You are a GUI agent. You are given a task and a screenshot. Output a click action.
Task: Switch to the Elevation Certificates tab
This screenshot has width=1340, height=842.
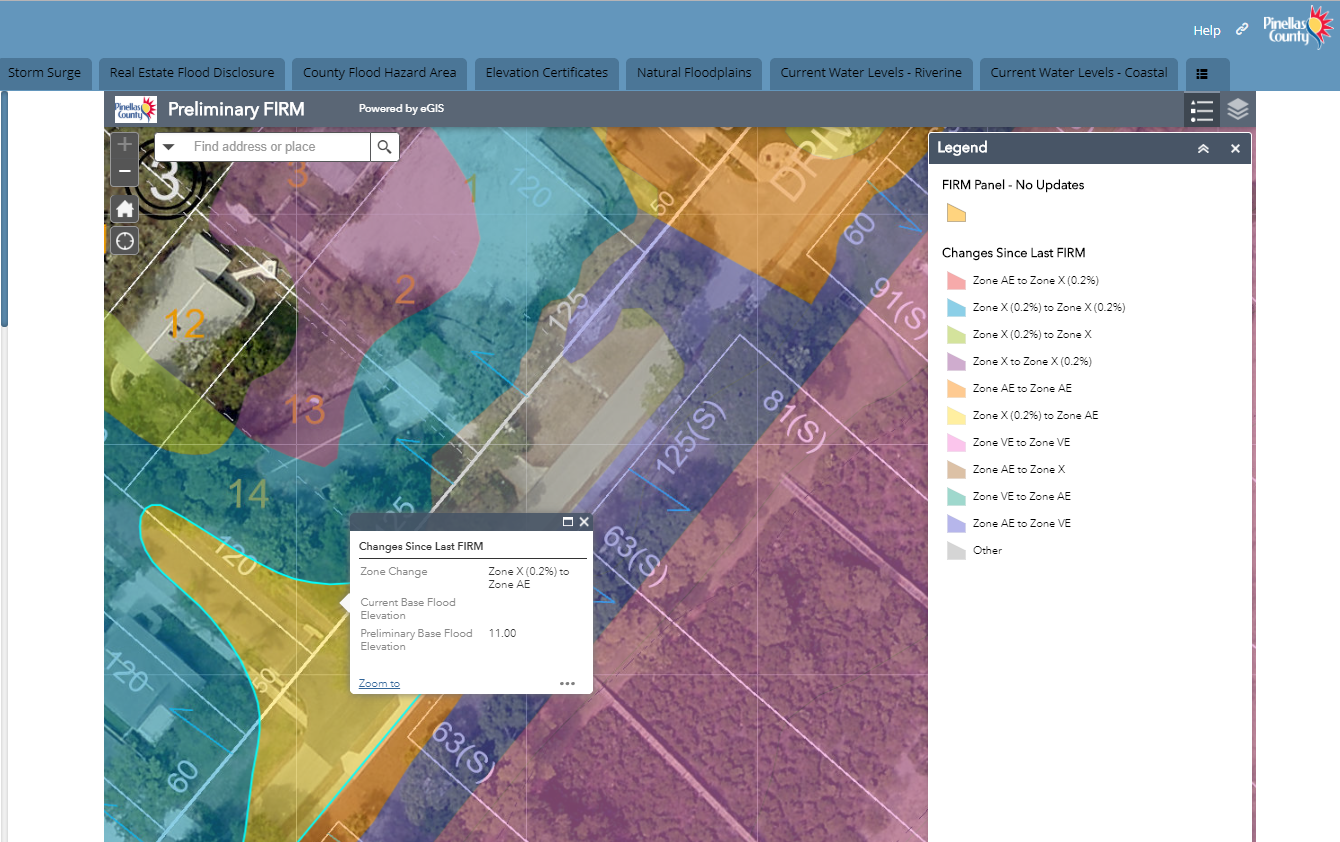point(546,73)
